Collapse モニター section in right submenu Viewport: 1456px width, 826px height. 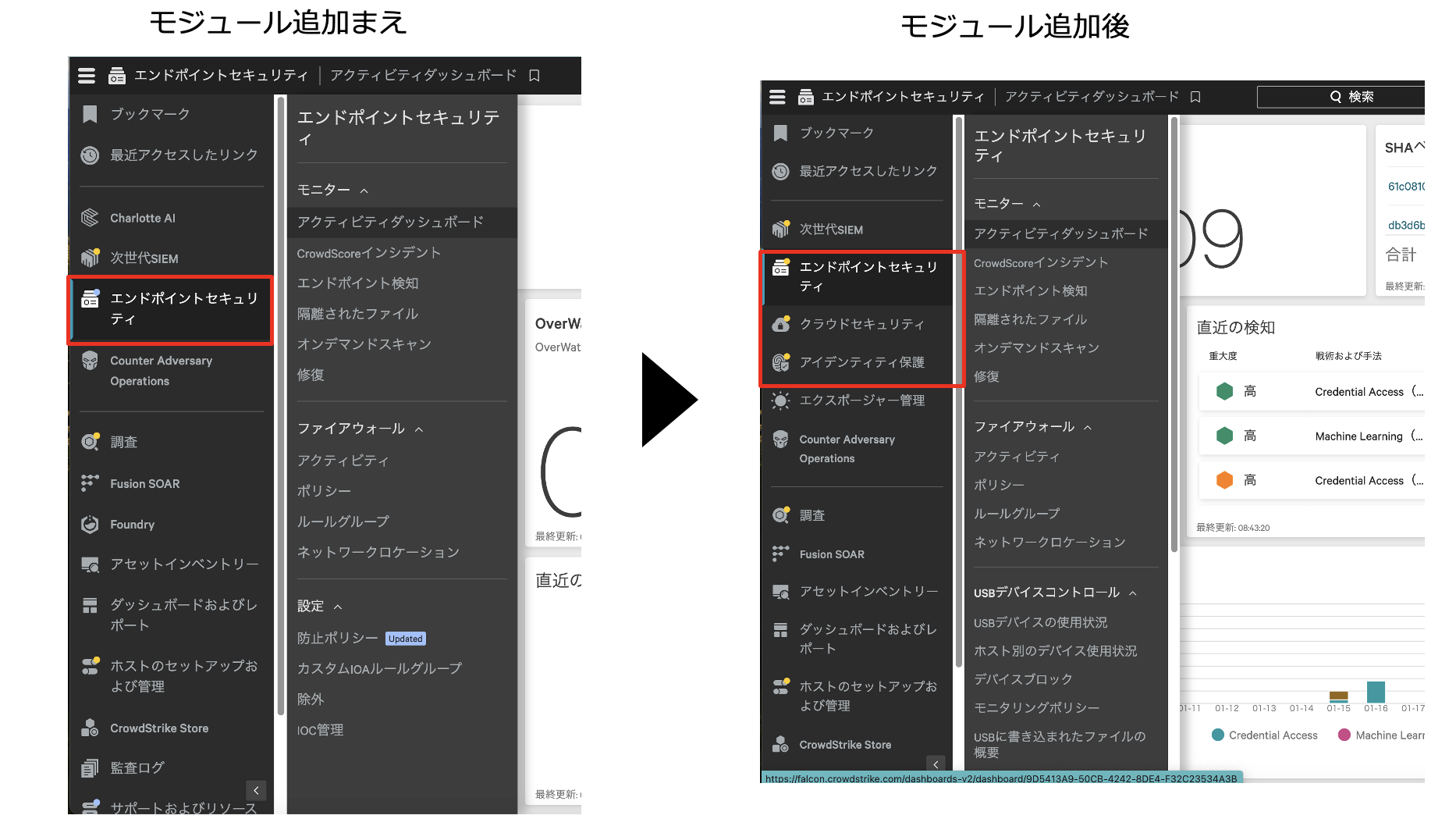click(1037, 205)
